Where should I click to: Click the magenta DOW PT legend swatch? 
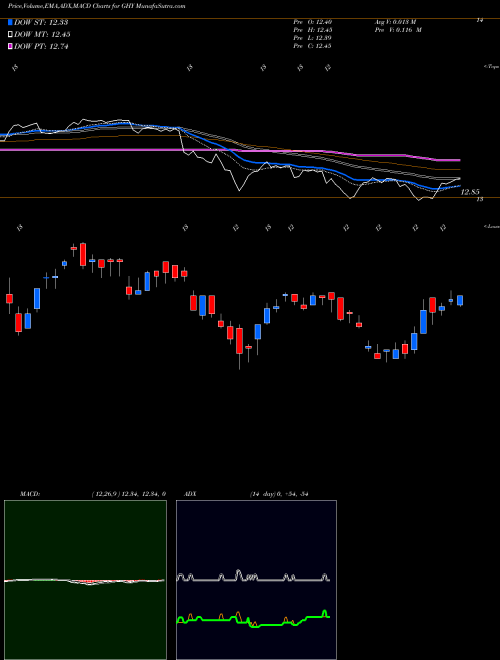[x=11, y=47]
